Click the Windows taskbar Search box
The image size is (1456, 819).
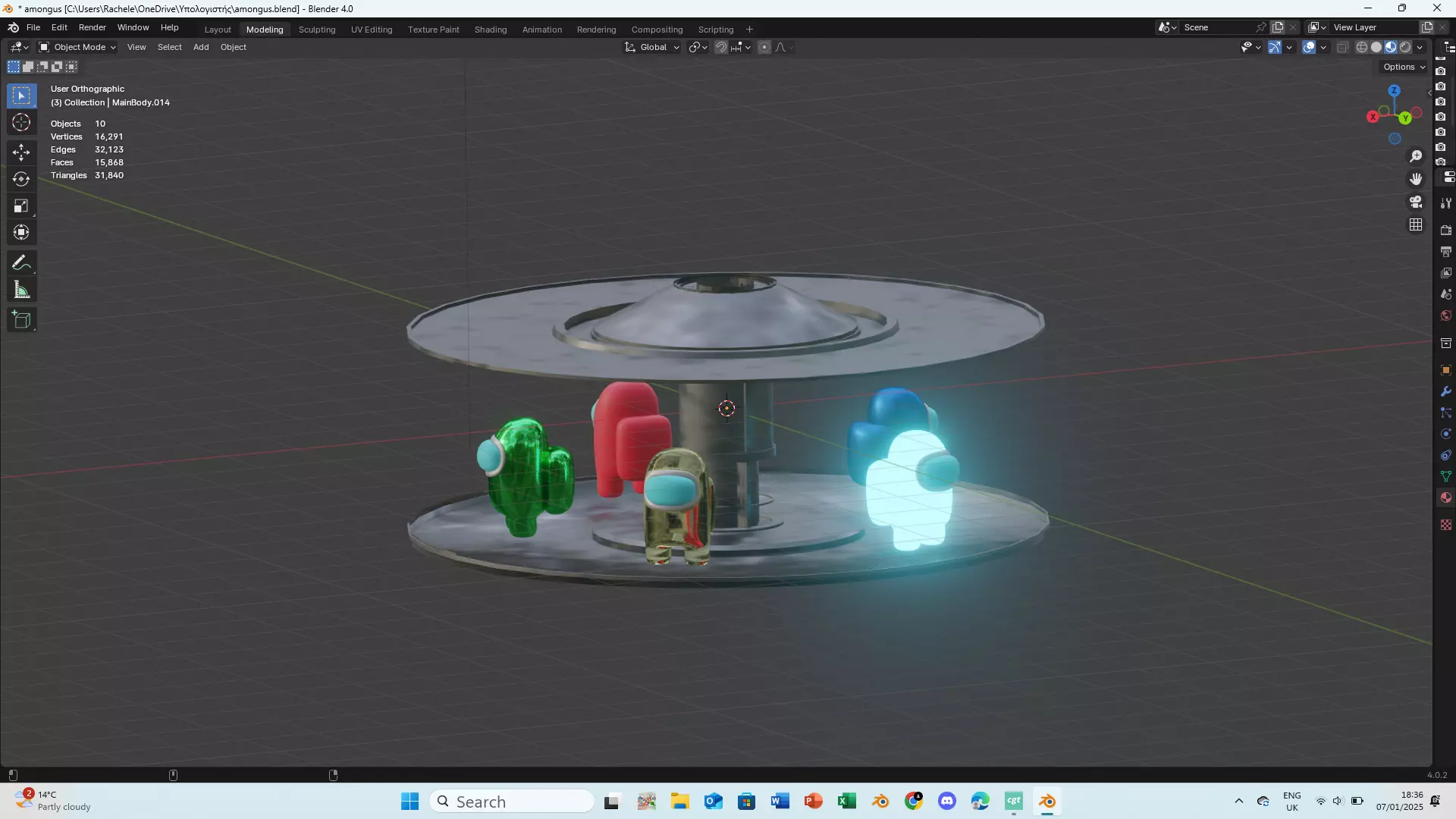(512, 802)
